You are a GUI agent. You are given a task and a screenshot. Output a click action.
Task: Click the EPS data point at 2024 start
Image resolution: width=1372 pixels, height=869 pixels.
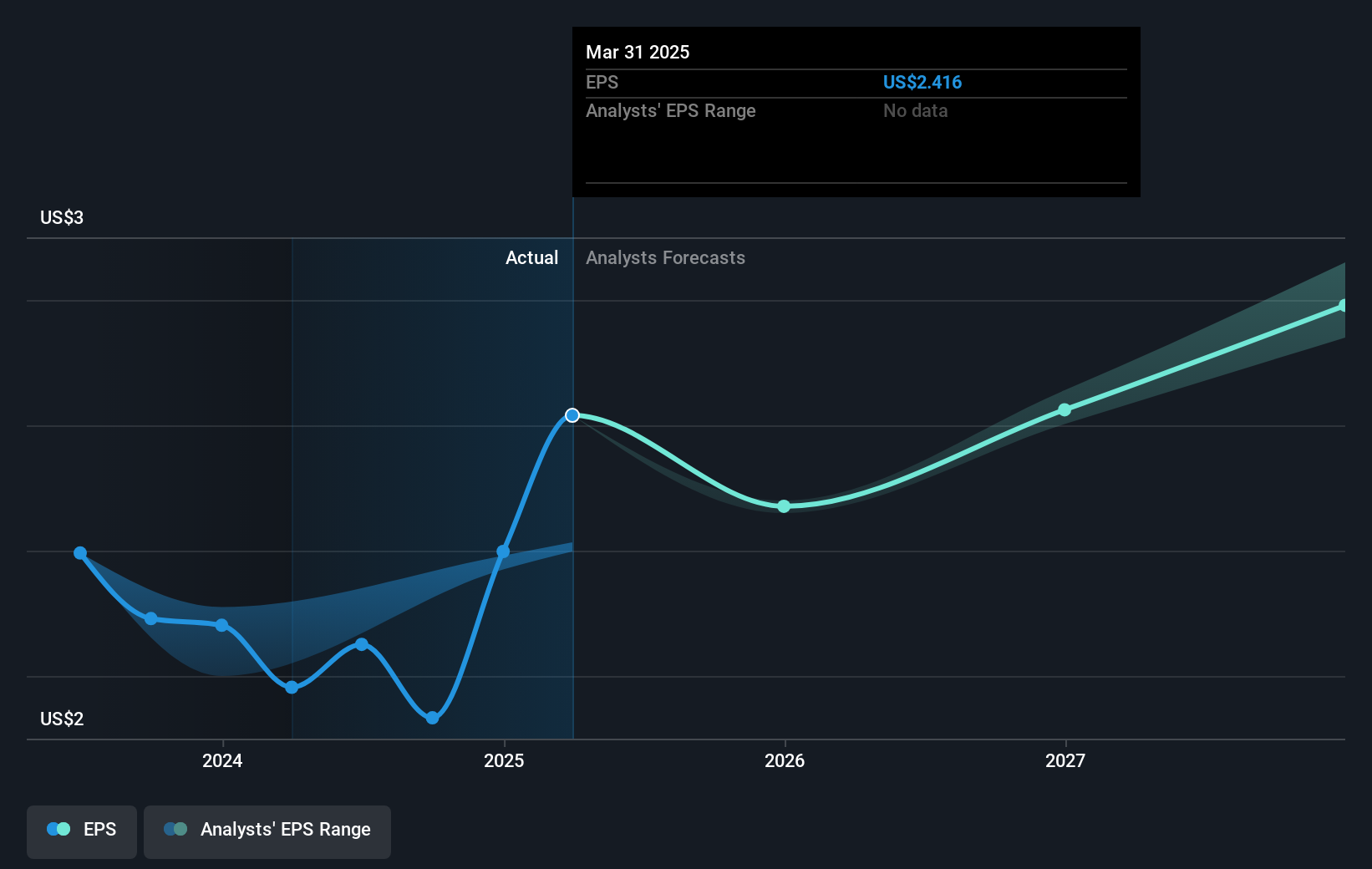coord(221,625)
